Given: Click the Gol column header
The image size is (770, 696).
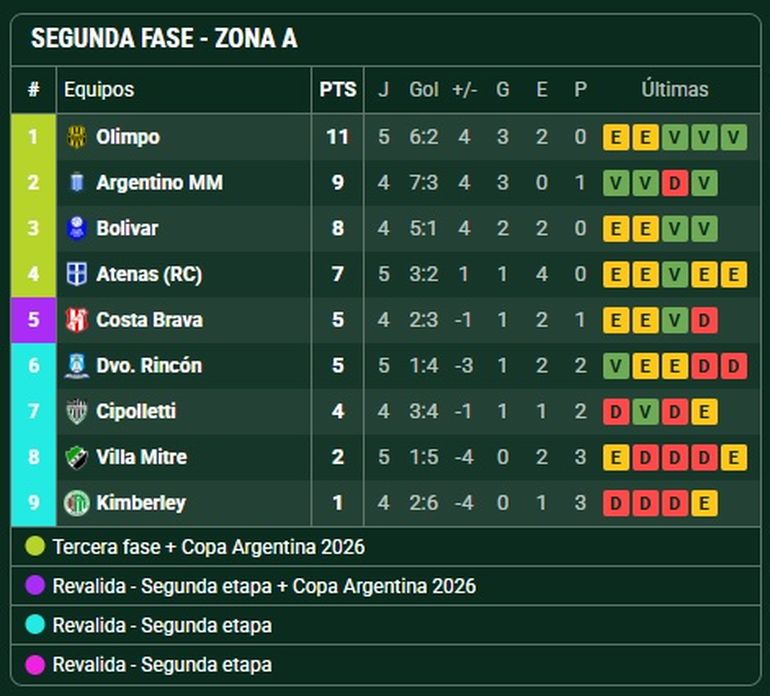Looking at the screenshot, I should click(424, 90).
